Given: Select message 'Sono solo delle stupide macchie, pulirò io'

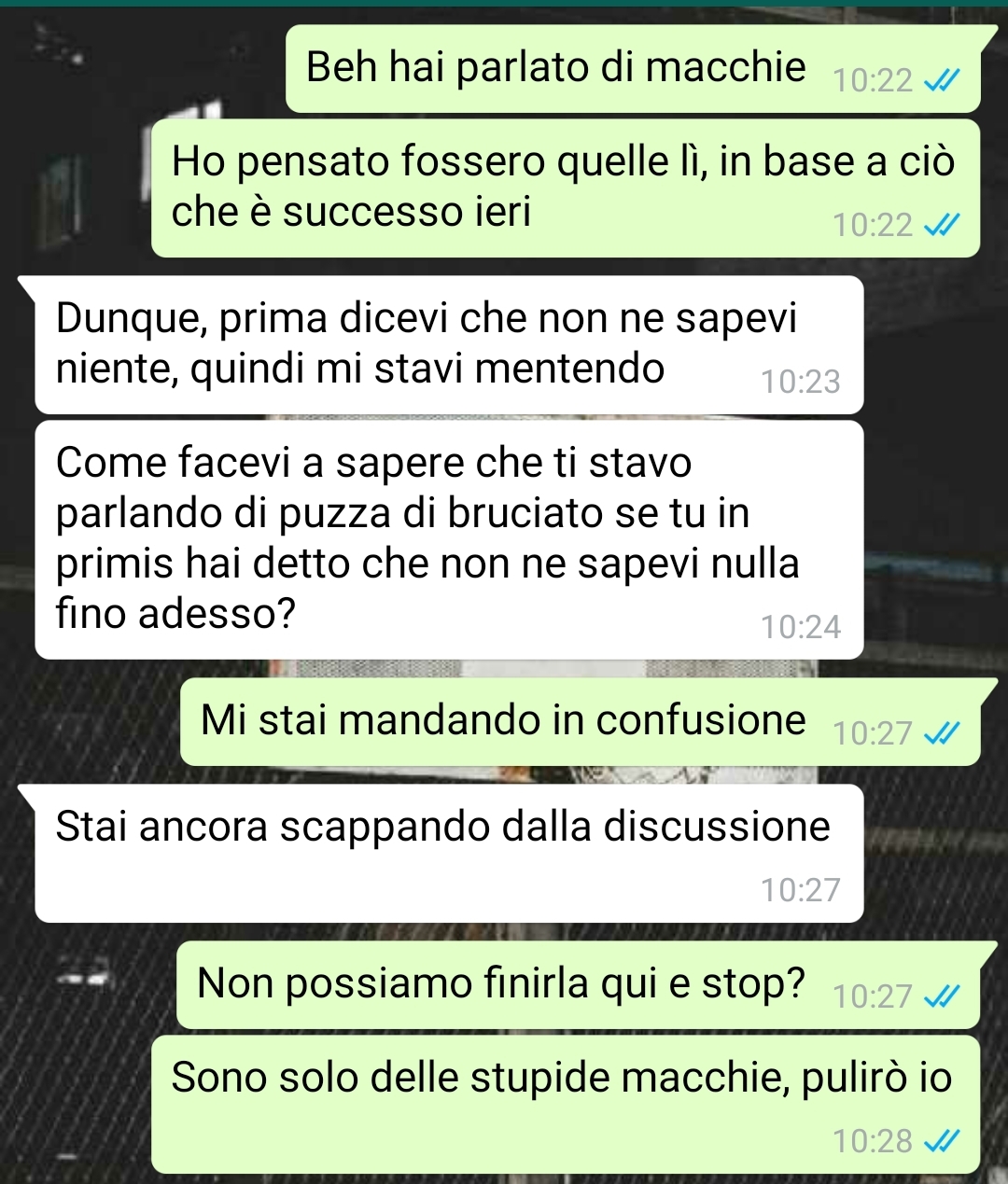Looking at the screenshot, I should click(x=566, y=1105).
